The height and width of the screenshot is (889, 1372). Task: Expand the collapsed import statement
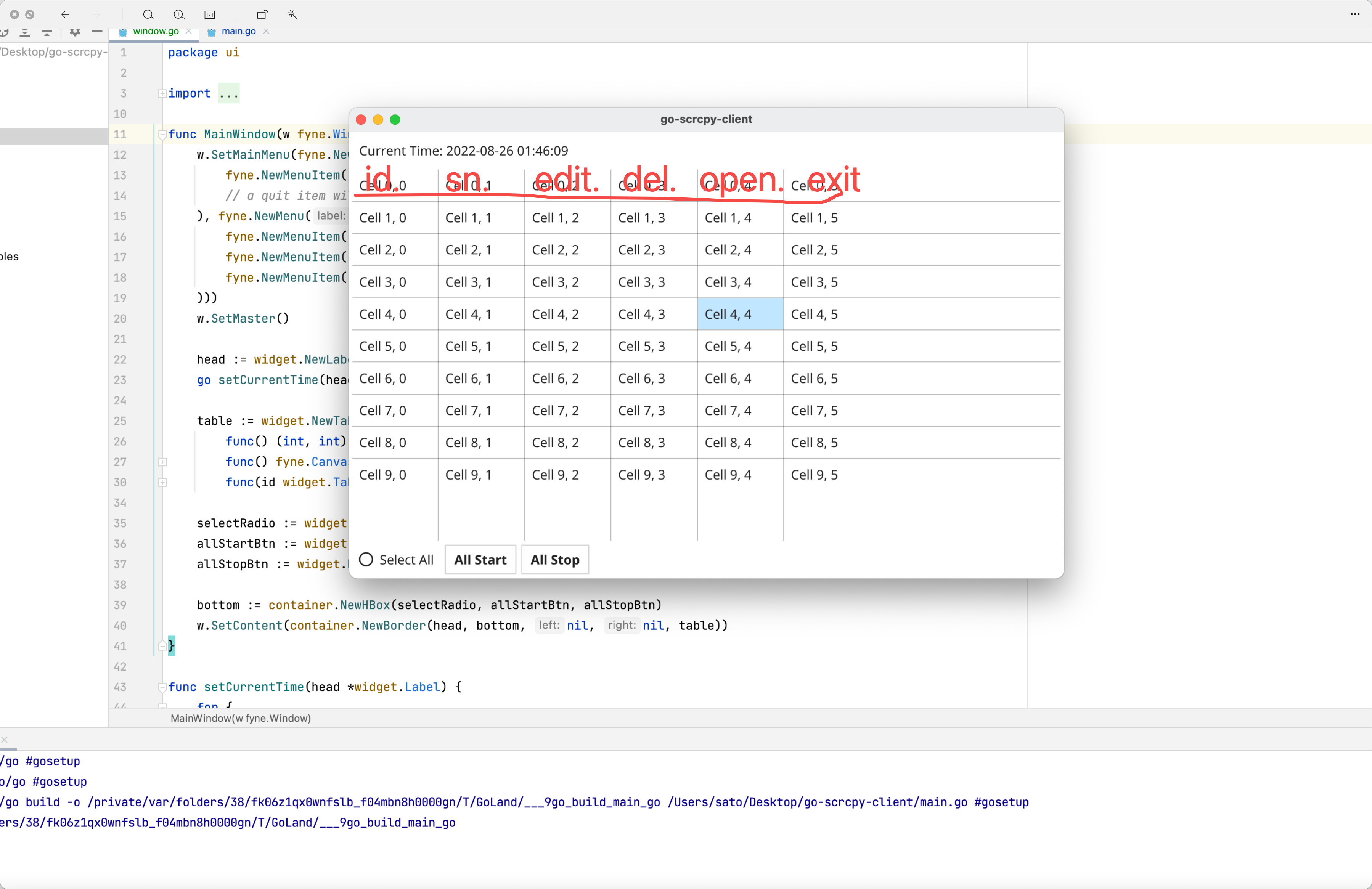point(162,93)
